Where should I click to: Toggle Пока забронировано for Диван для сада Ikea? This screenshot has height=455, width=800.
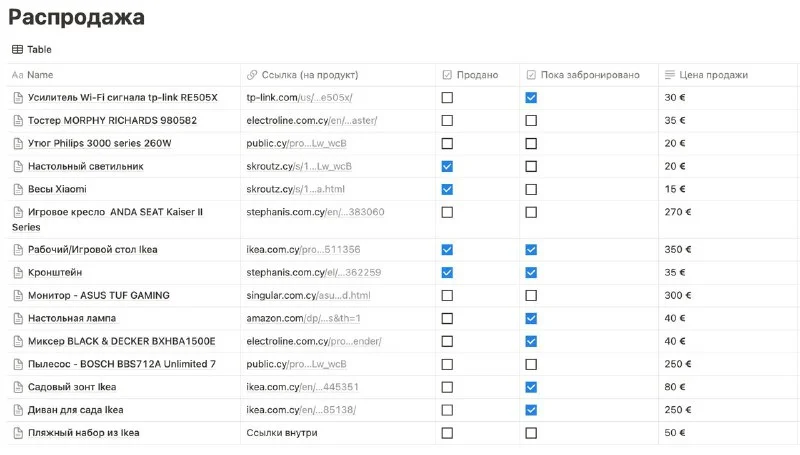pos(531,410)
